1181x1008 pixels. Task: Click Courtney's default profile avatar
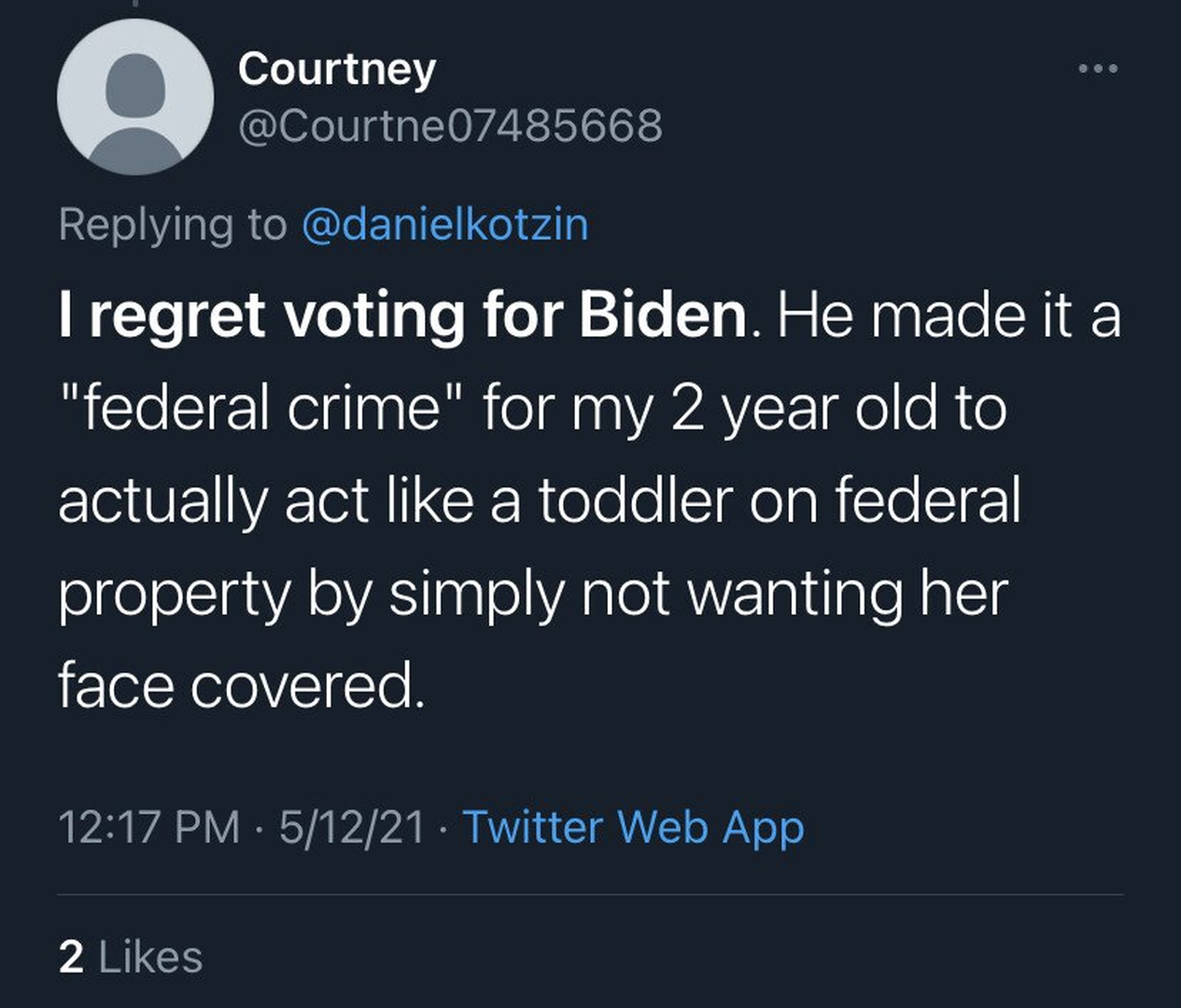coord(135,97)
